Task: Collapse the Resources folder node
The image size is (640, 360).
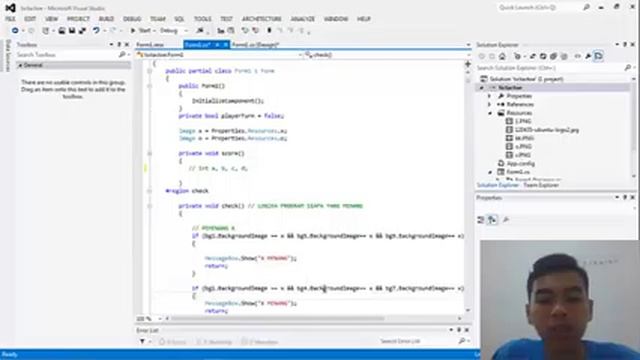Action: (489, 113)
